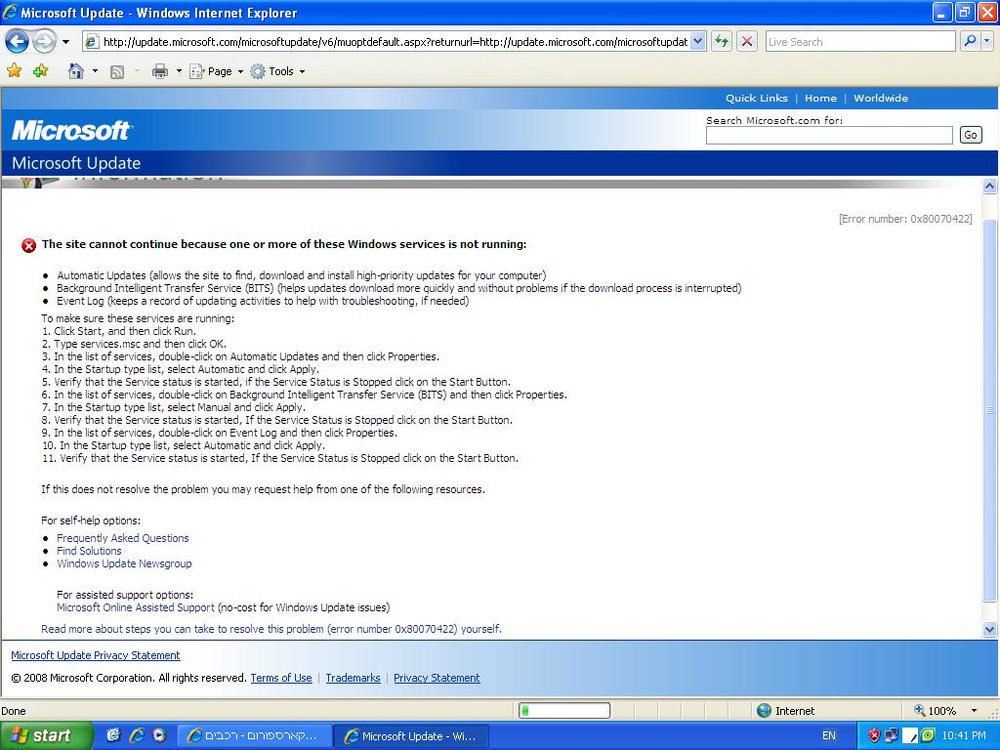
Task: Click the Search Microsoft.com text field
Action: [x=829, y=135]
